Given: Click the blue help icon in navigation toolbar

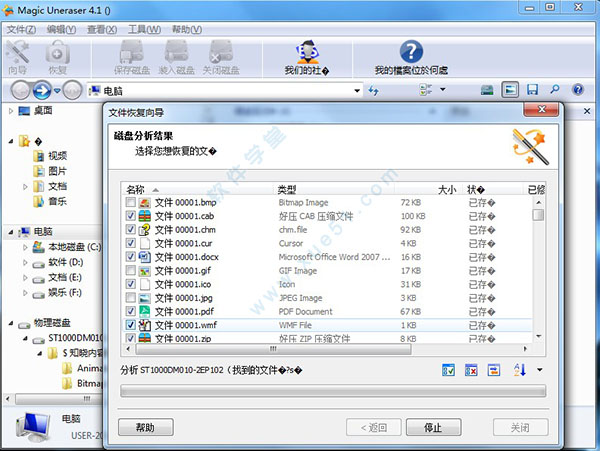Looking at the screenshot, I should 578,90.
